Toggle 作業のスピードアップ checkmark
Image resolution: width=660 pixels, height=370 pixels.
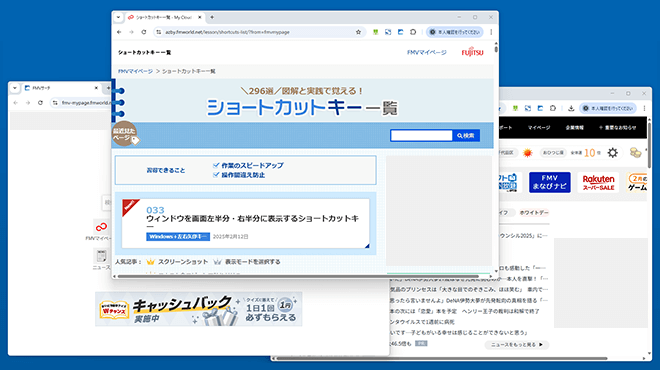[x=216, y=165]
